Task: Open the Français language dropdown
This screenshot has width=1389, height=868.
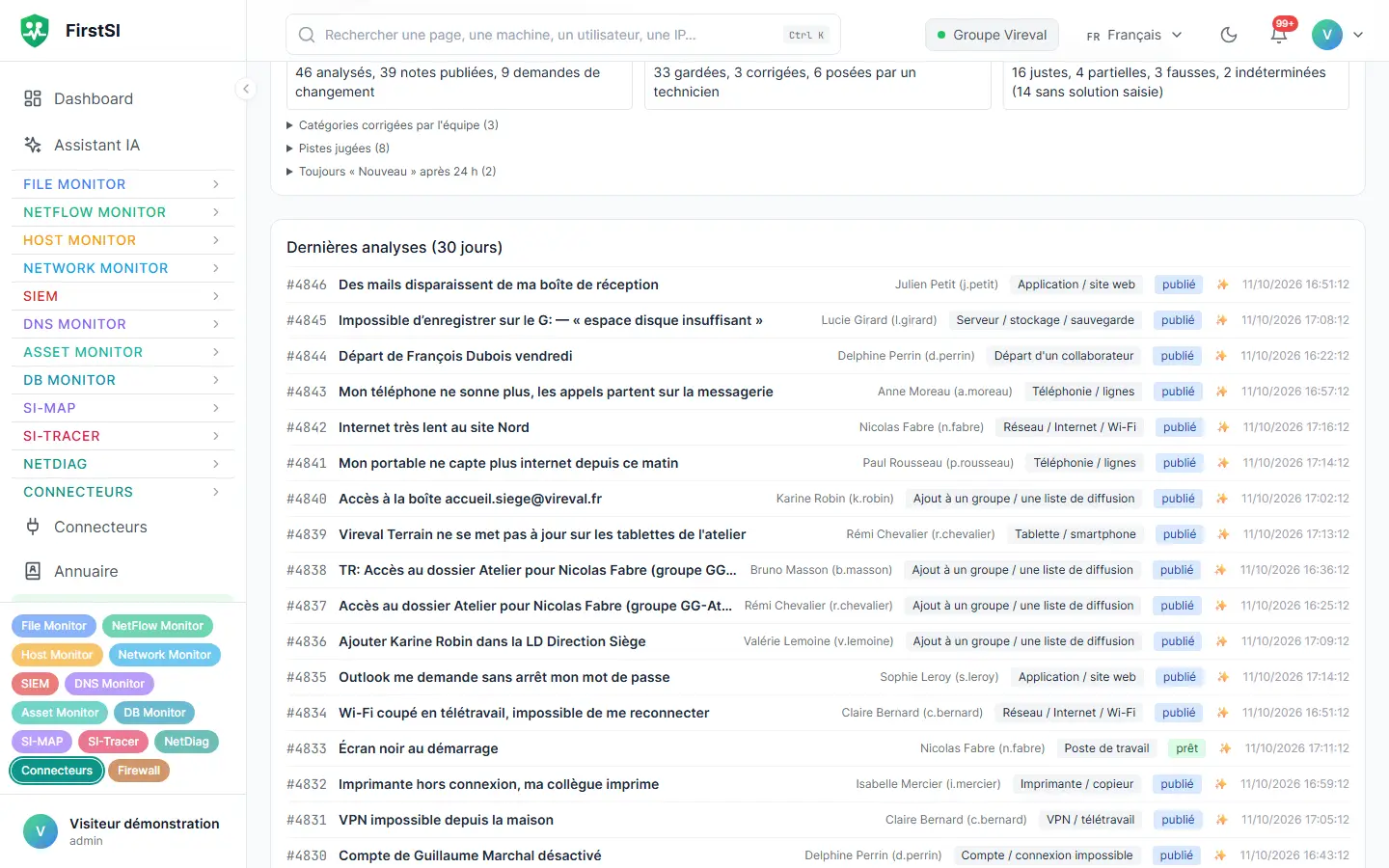Action: (x=1134, y=35)
